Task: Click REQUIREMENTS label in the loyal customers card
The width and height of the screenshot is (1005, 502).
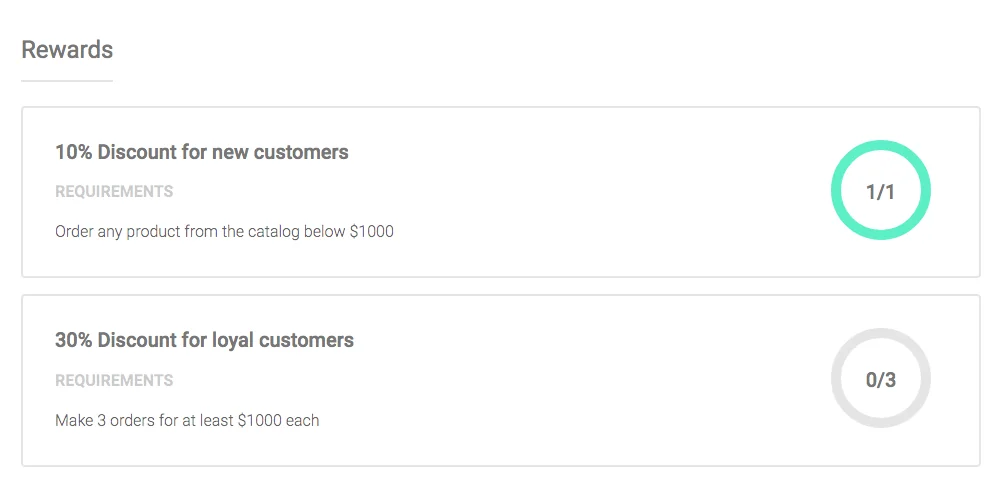Action: click(114, 381)
